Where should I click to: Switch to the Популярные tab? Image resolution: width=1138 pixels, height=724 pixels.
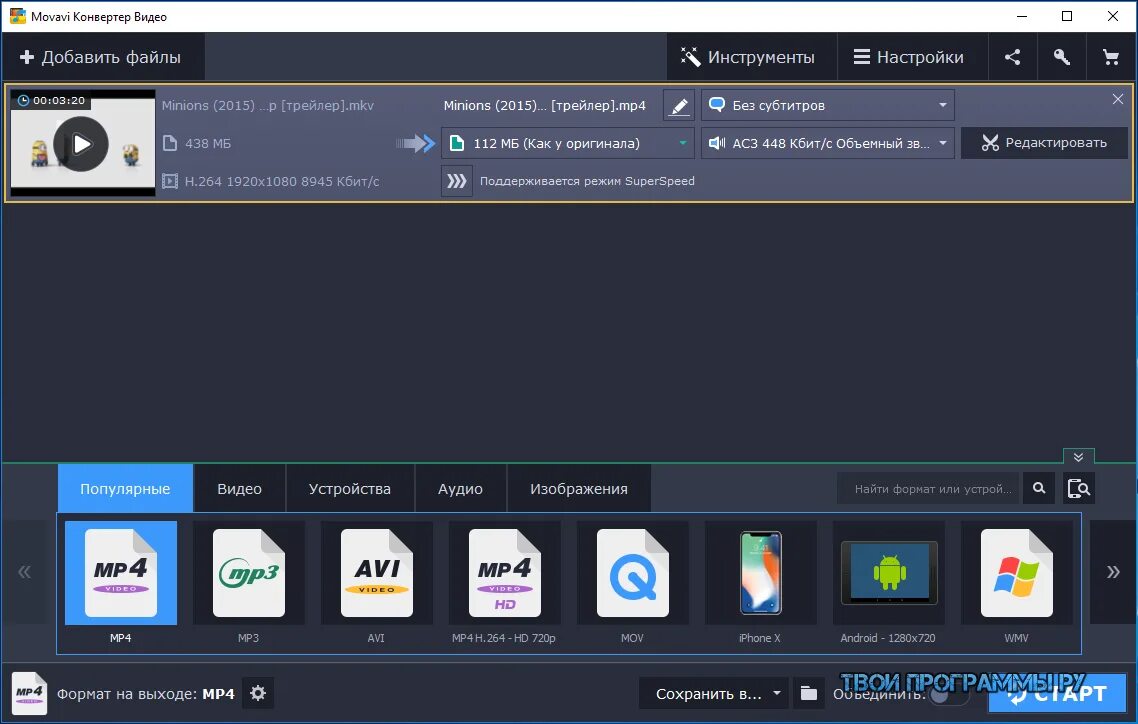pos(126,488)
